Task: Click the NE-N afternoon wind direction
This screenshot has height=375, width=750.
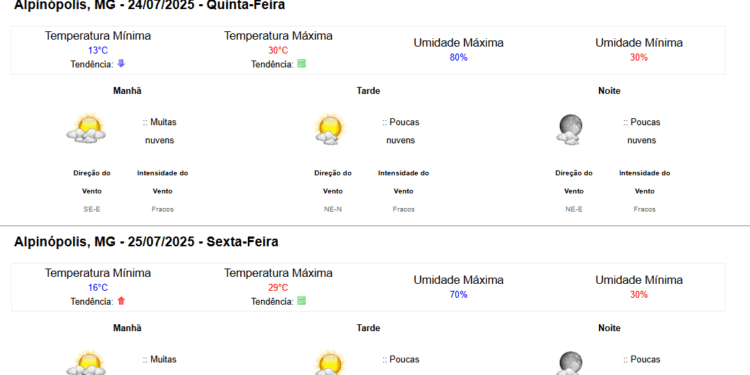Action: 332,209
